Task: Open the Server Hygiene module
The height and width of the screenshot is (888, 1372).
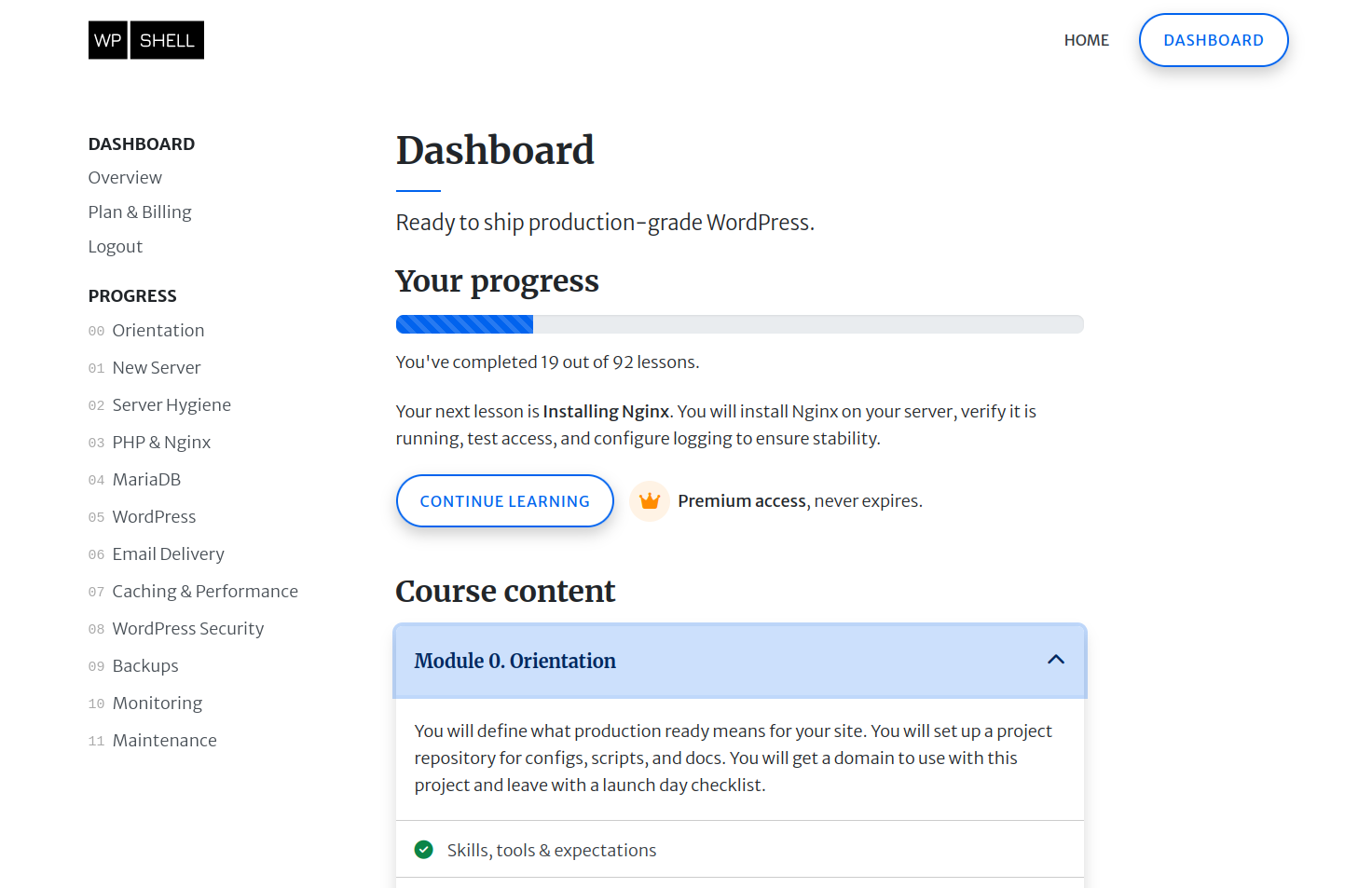Action: pyautogui.click(x=171, y=404)
